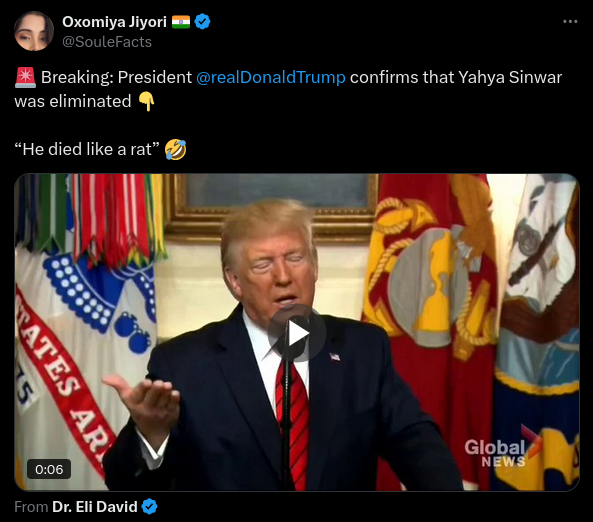Click the "was eliminated" text line
593x522 pixels.
point(73,102)
